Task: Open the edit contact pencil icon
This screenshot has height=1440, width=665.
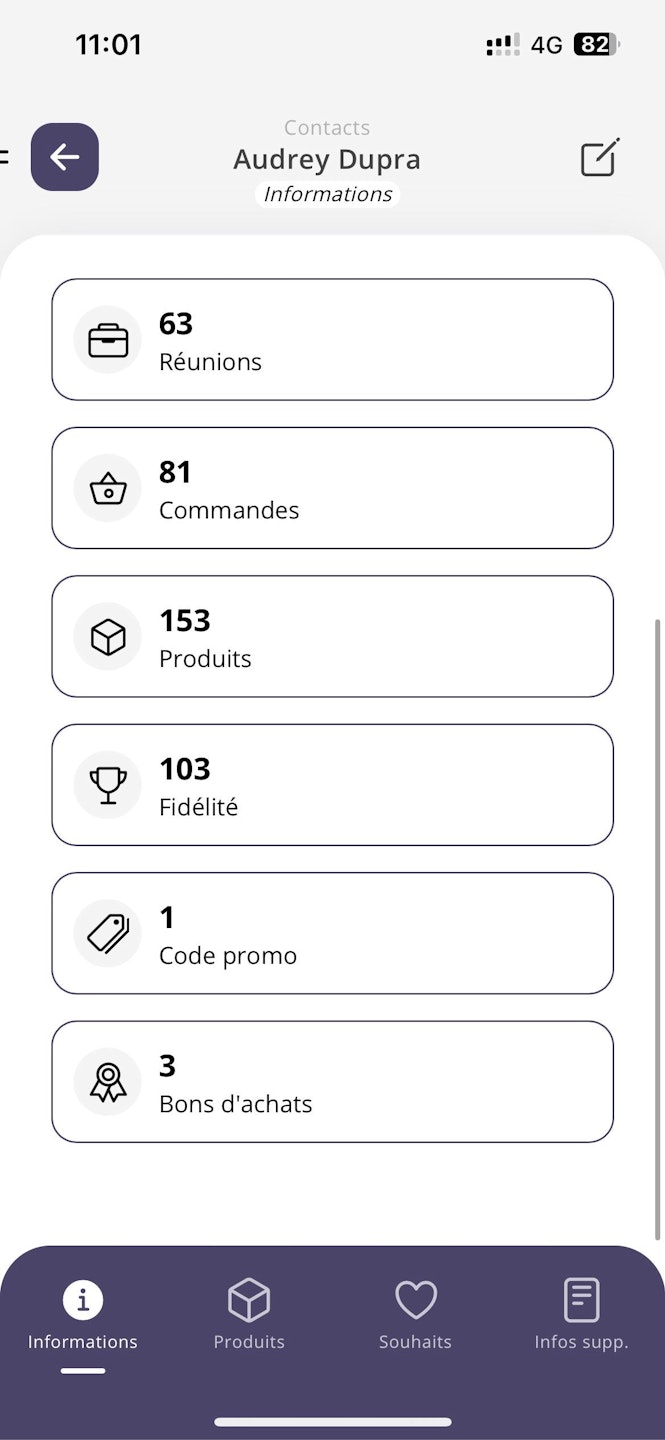Action: [x=600, y=158]
